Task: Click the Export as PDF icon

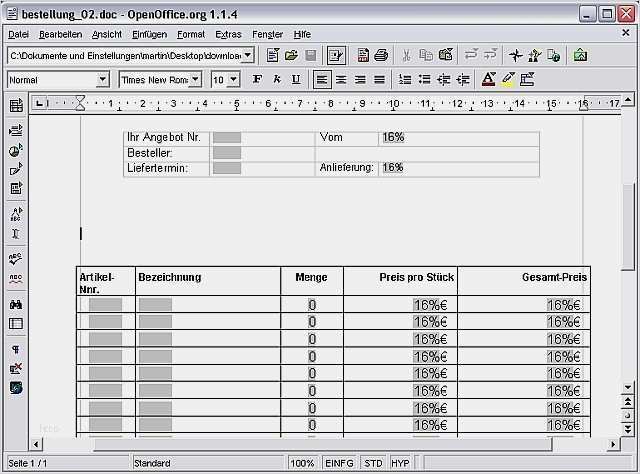Action: pos(362,55)
